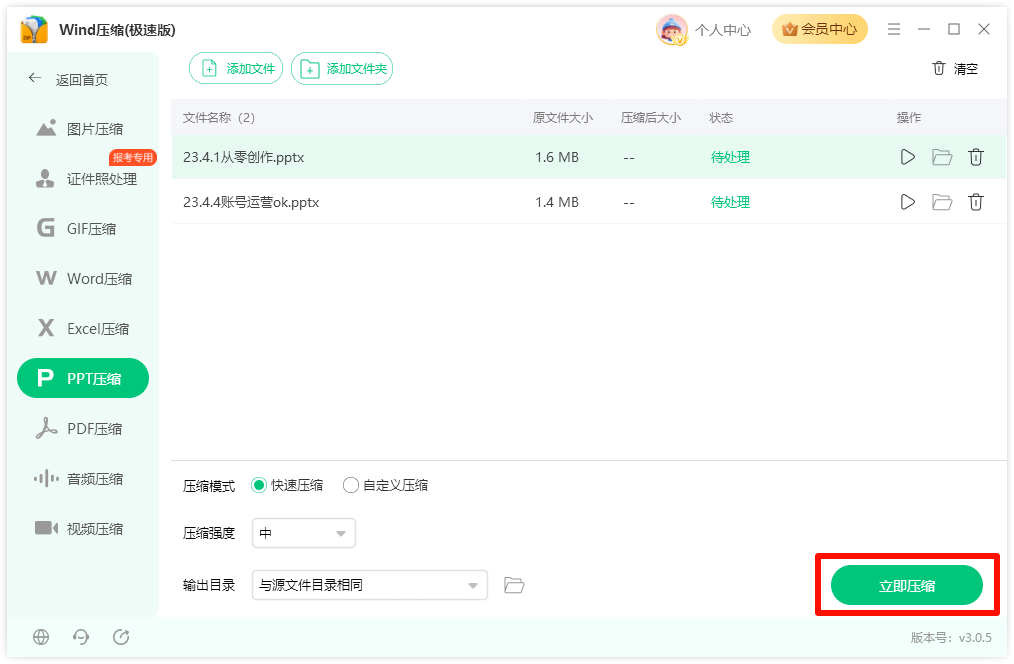Click 待处理 status of 23.4.4账号运营ok.pptx
1014x664 pixels.
(730, 202)
